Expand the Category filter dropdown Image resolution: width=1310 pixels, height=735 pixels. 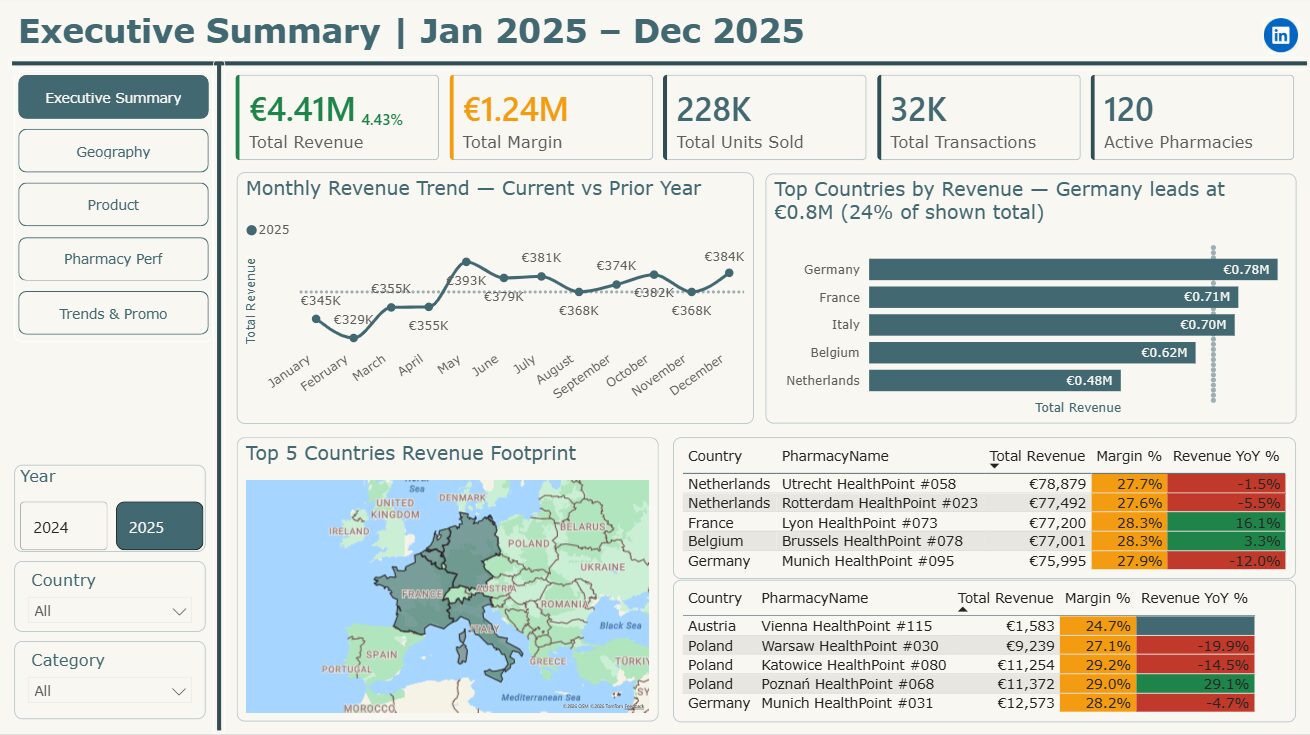pyautogui.click(x=110, y=691)
